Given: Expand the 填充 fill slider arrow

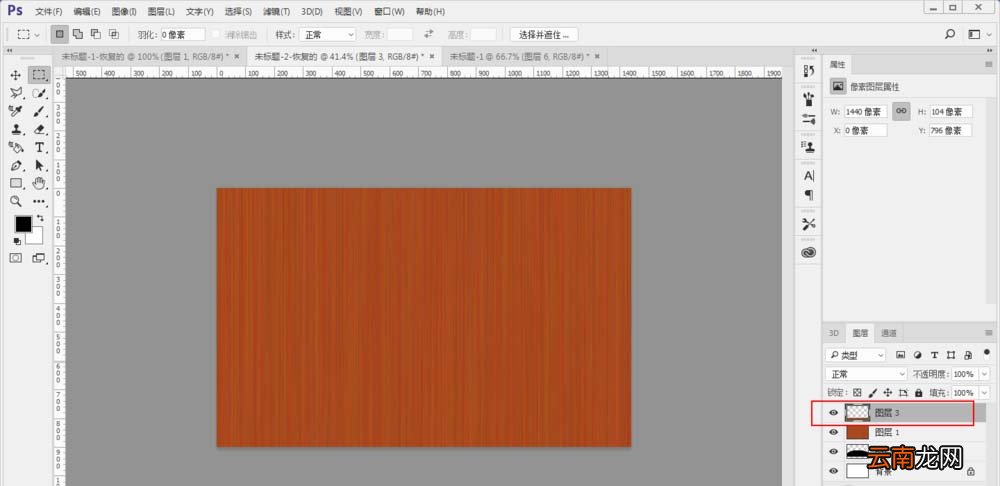Looking at the screenshot, I should coord(984,393).
